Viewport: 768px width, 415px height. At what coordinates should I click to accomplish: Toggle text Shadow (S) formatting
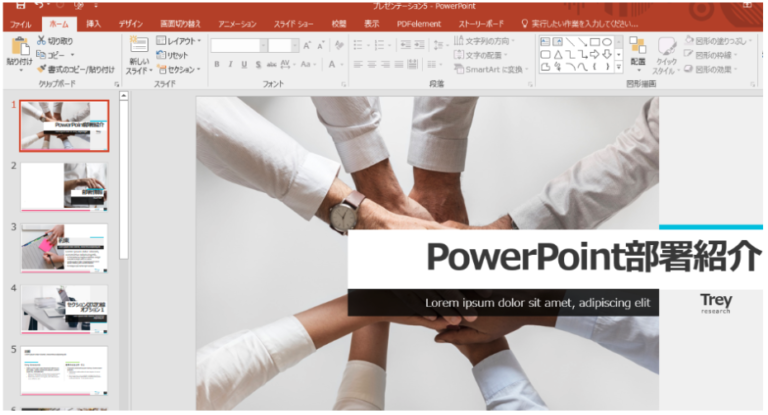258,64
